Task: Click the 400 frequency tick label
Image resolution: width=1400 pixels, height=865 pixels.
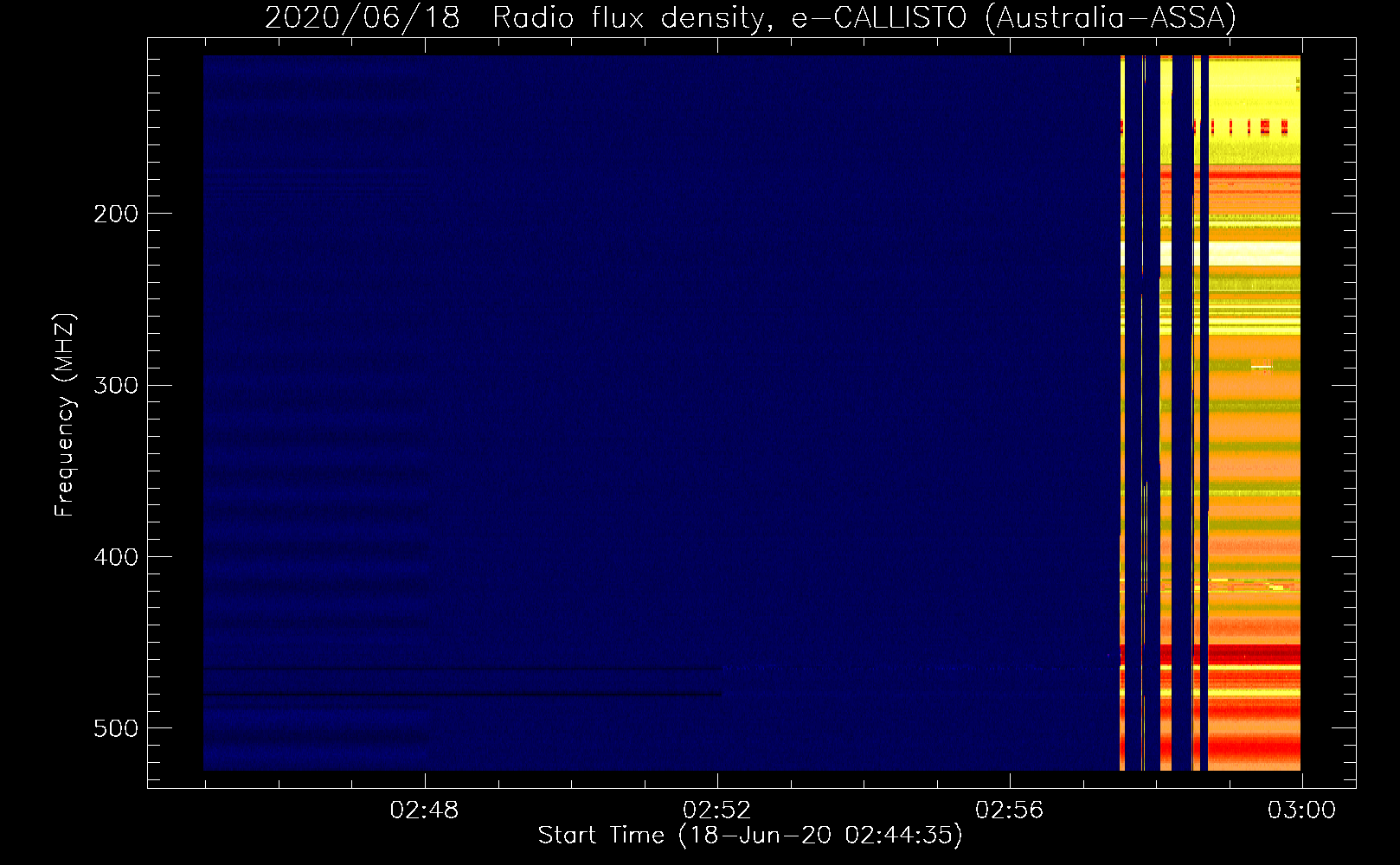Action: click(116, 557)
